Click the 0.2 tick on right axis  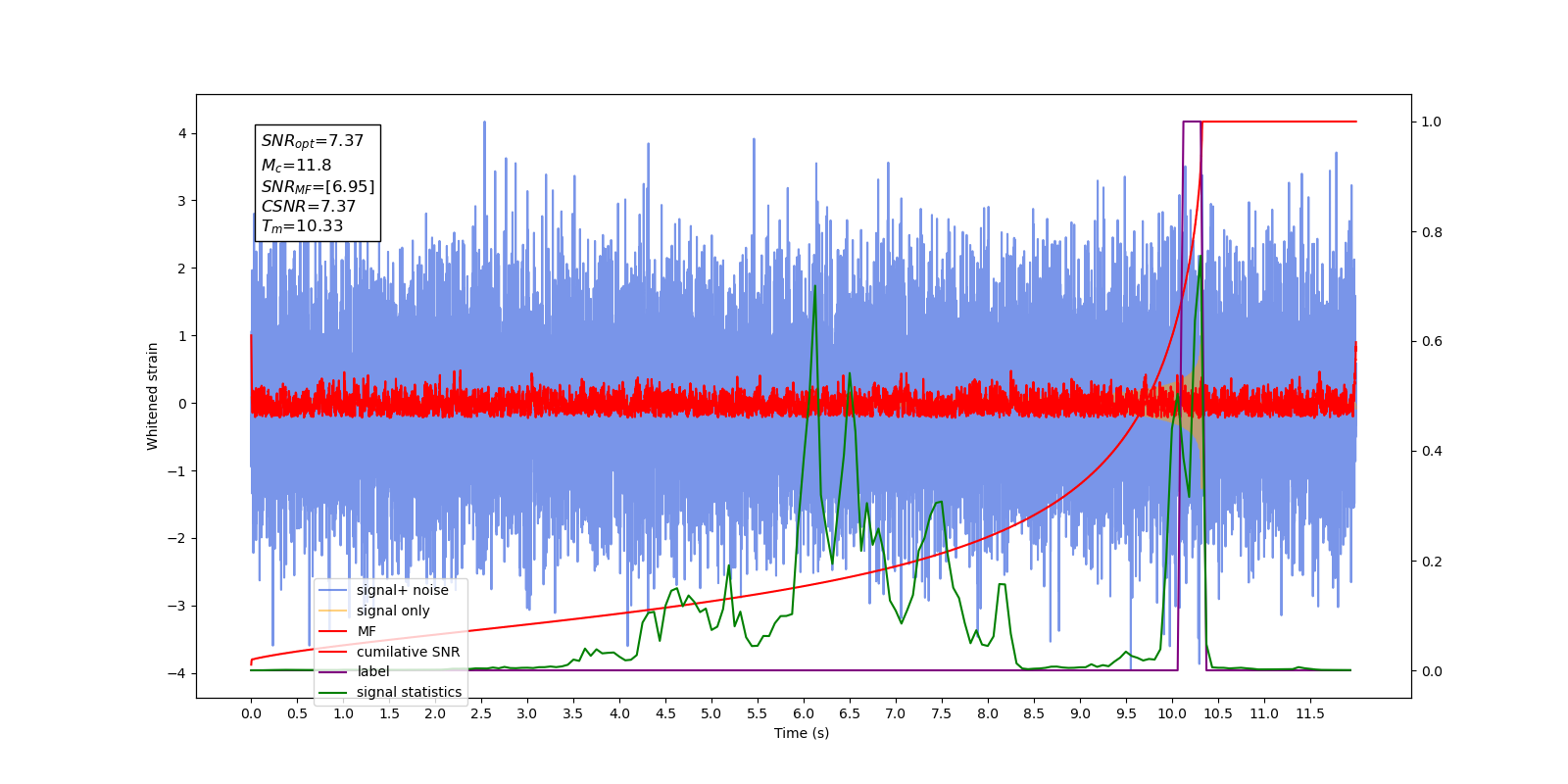tap(1432, 562)
